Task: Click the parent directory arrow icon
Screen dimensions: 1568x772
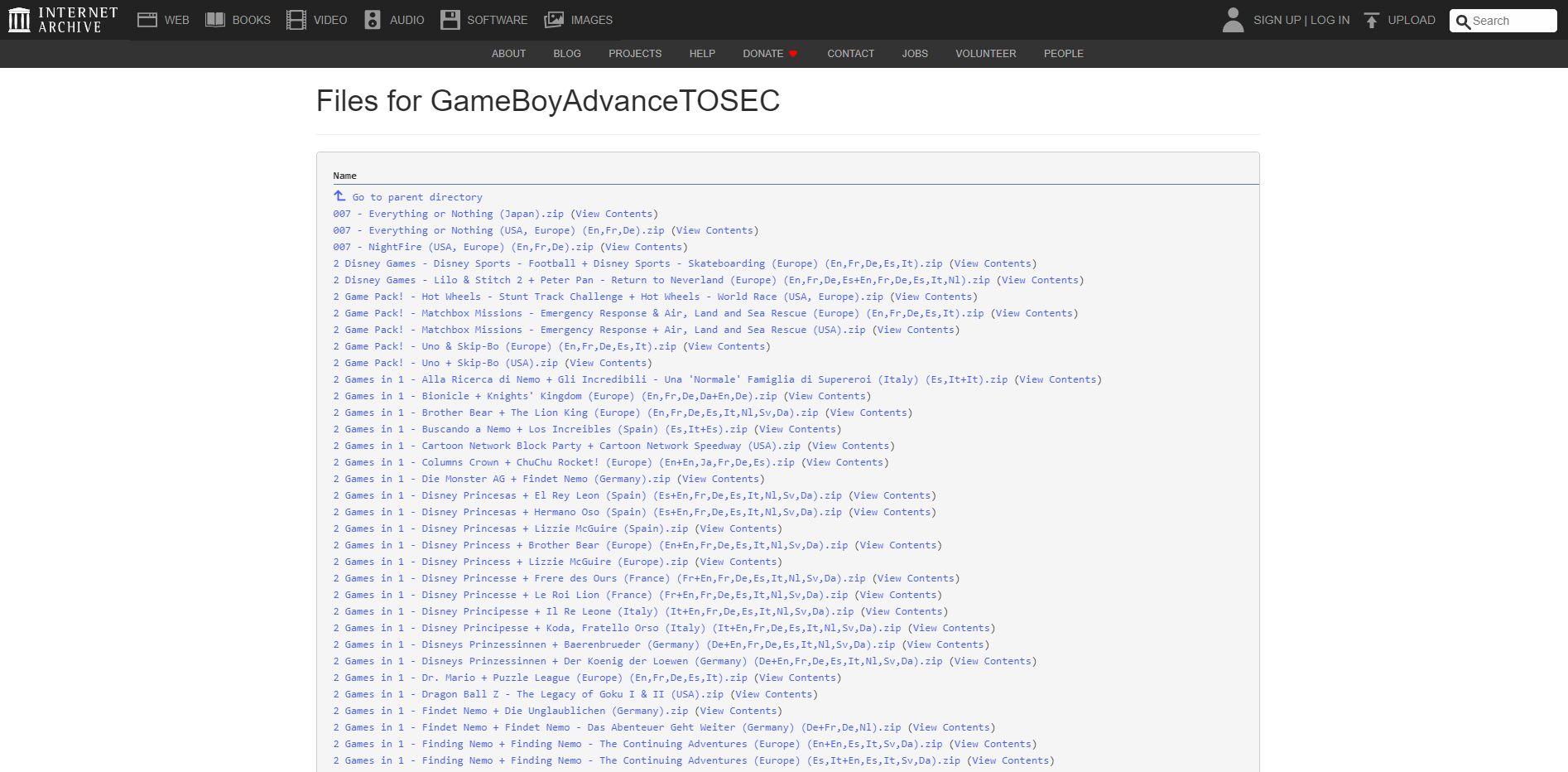Action: pos(339,195)
